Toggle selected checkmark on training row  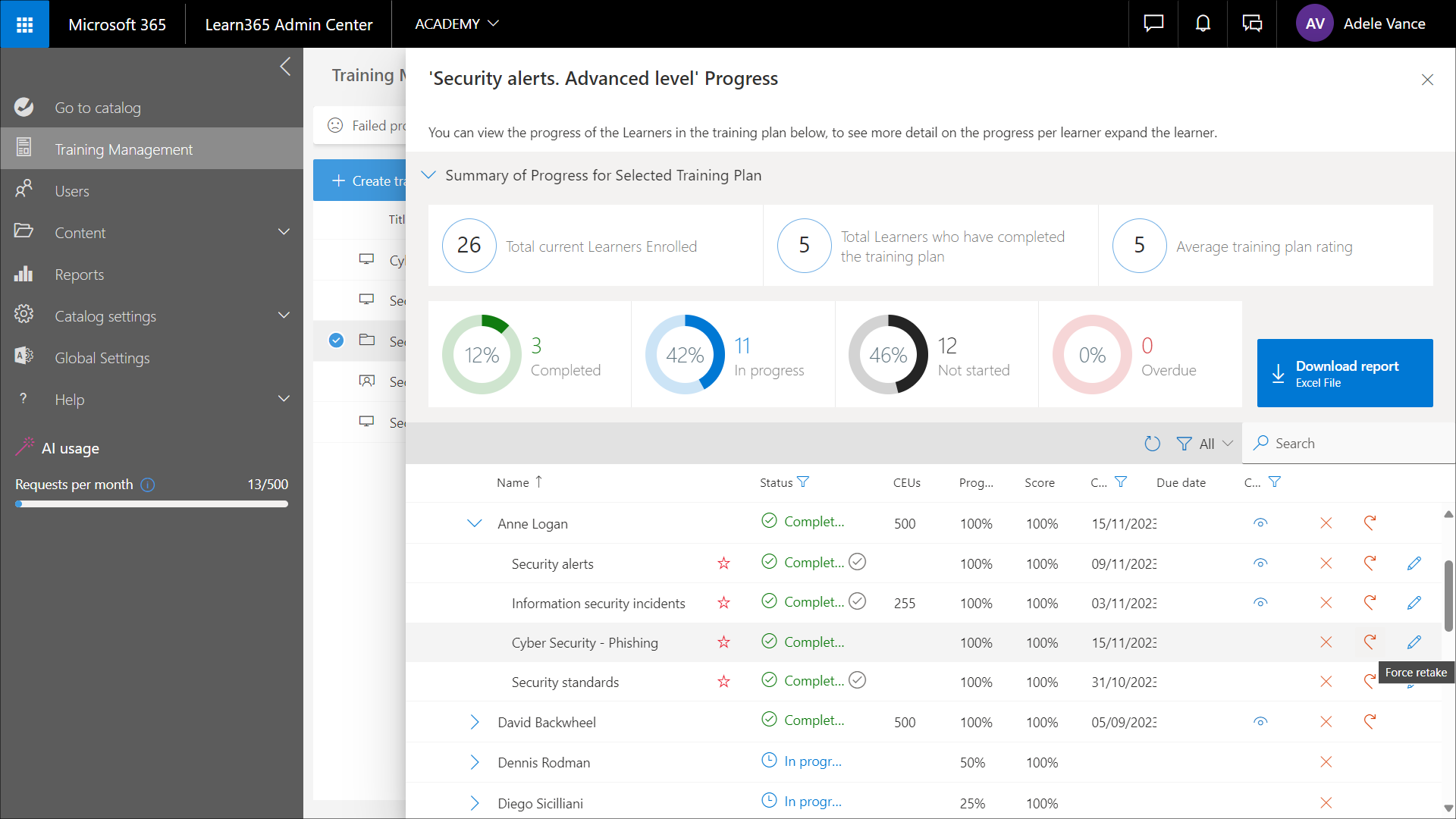click(336, 340)
